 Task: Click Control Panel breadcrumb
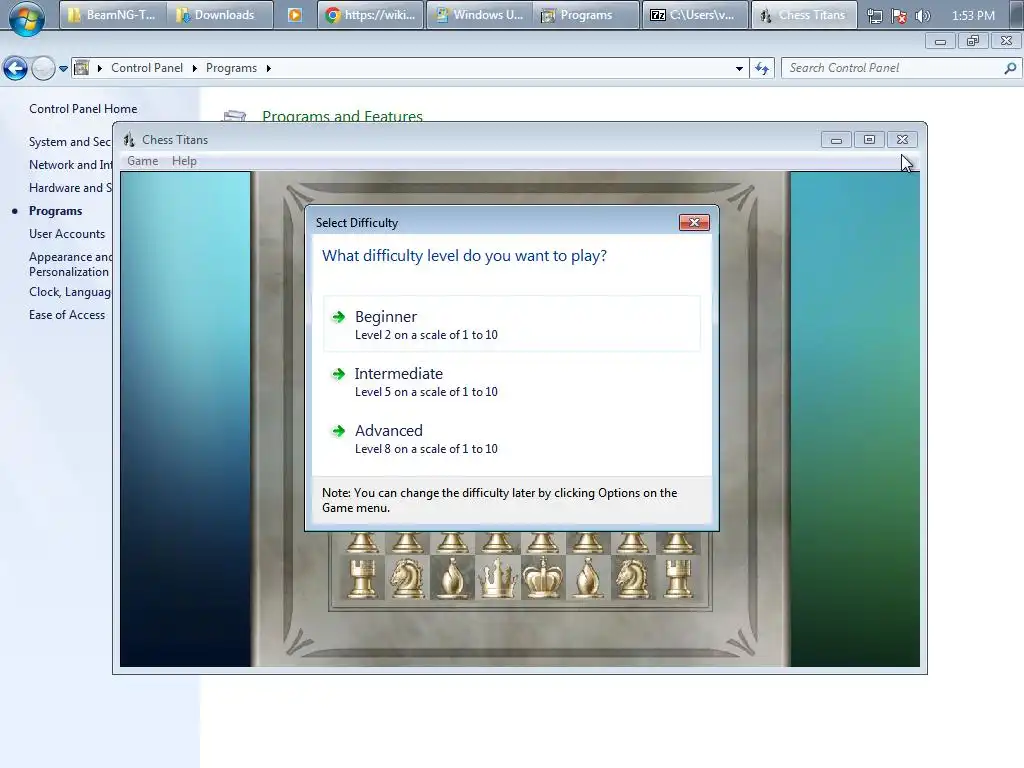pyautogui.click(x=147, y=68)
